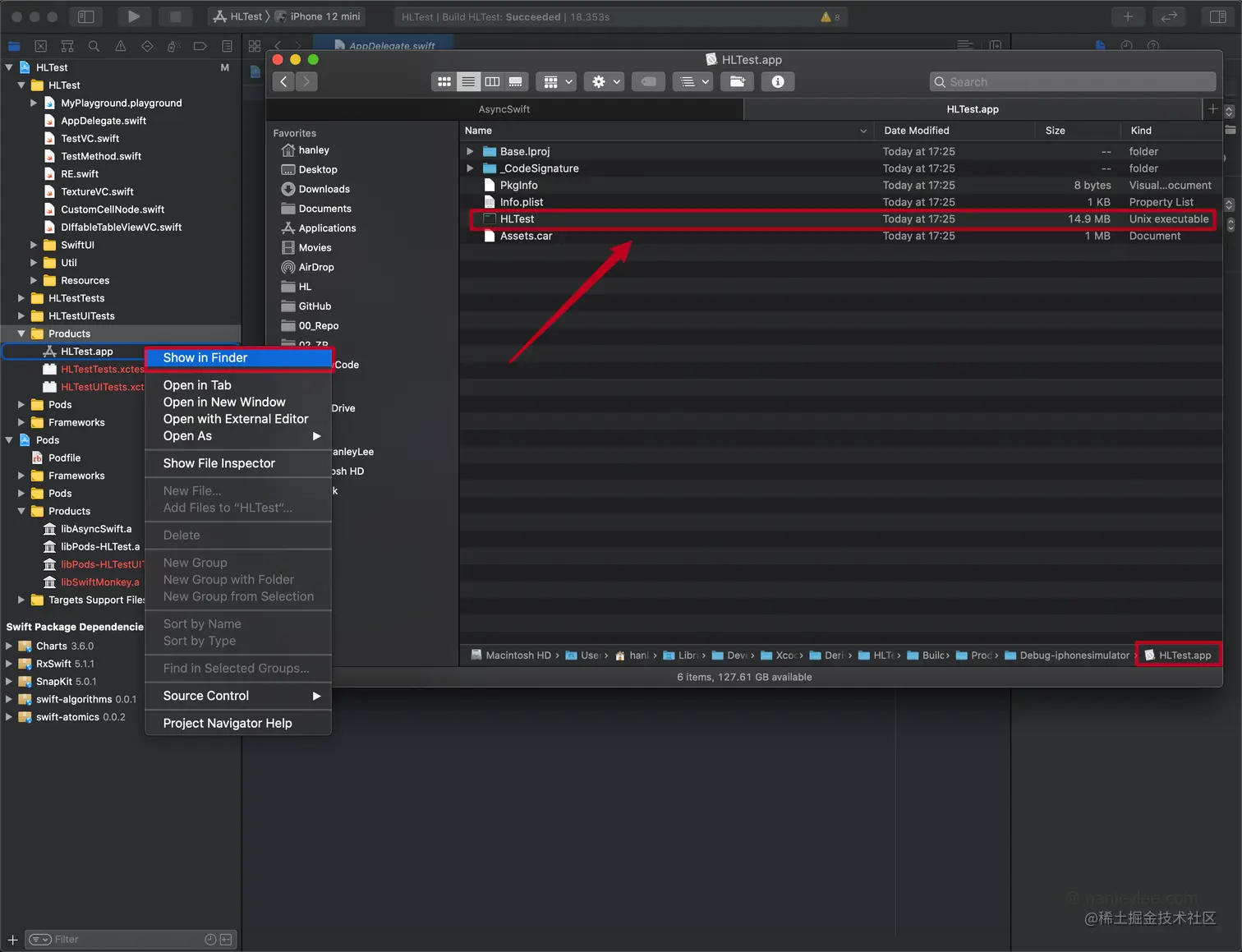
Task: Expand MyPlayground.playground in navigator
Action: pyautogui.click(x=34, y=103)
